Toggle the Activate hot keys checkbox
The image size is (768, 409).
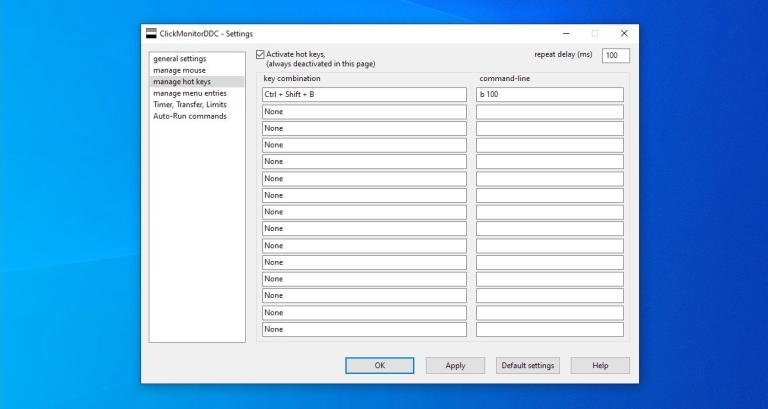260,54
